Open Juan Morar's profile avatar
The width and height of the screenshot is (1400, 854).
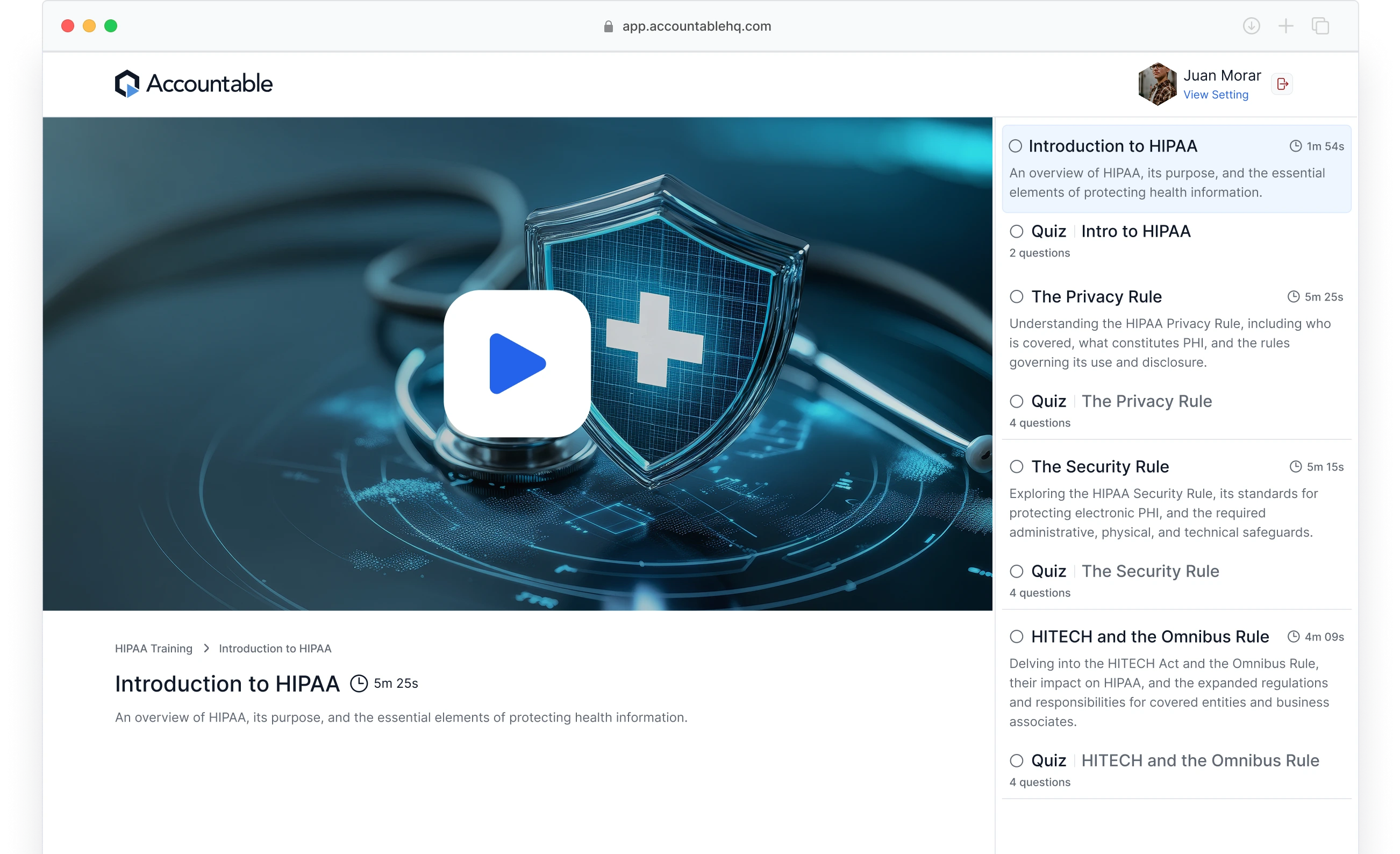[1157, 84]
